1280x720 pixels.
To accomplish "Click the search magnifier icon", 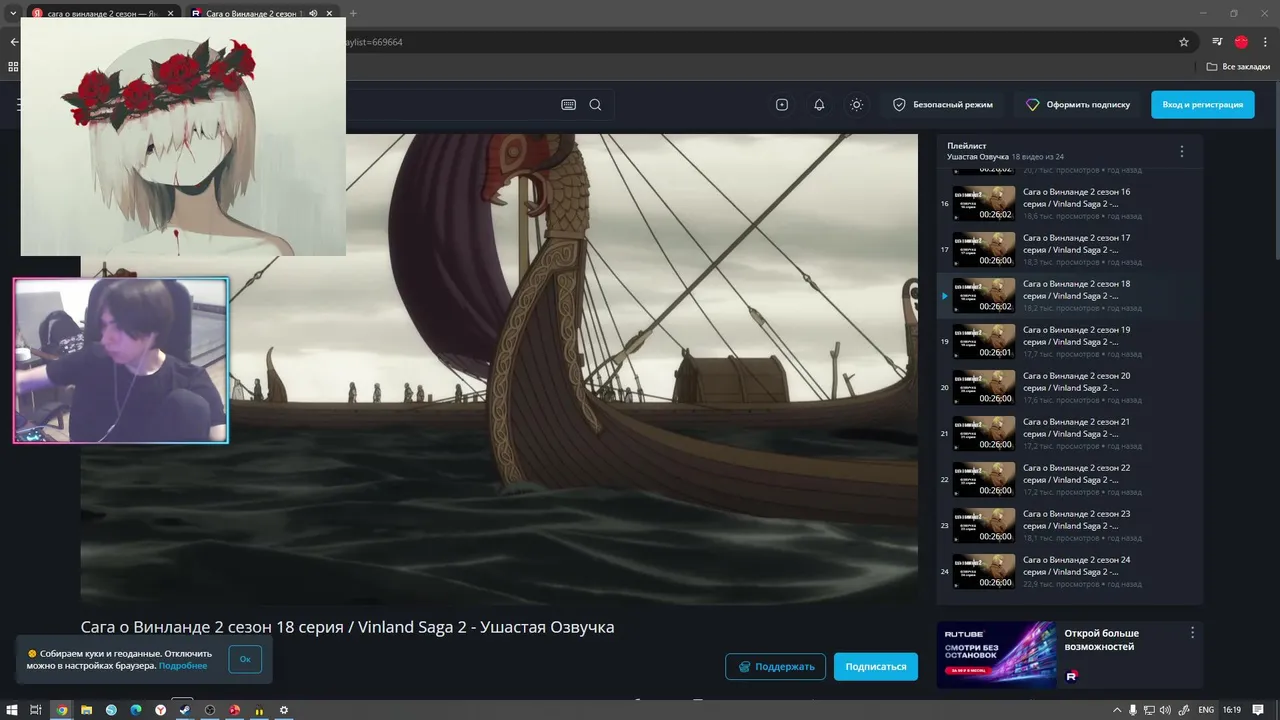I will tap(595, 105).
